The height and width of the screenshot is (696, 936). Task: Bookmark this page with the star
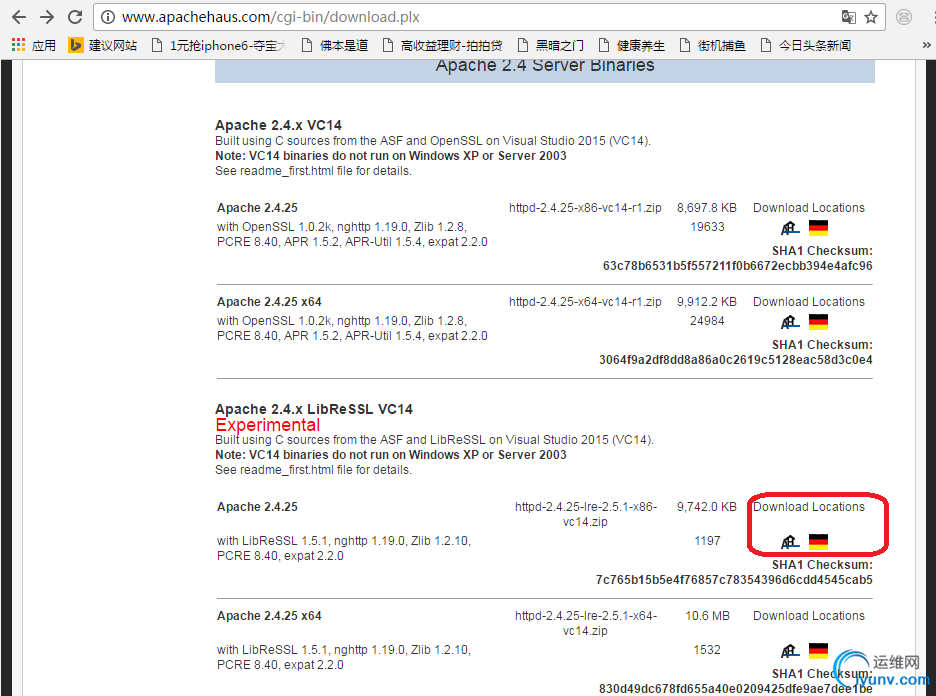click(x=871, y=17)
